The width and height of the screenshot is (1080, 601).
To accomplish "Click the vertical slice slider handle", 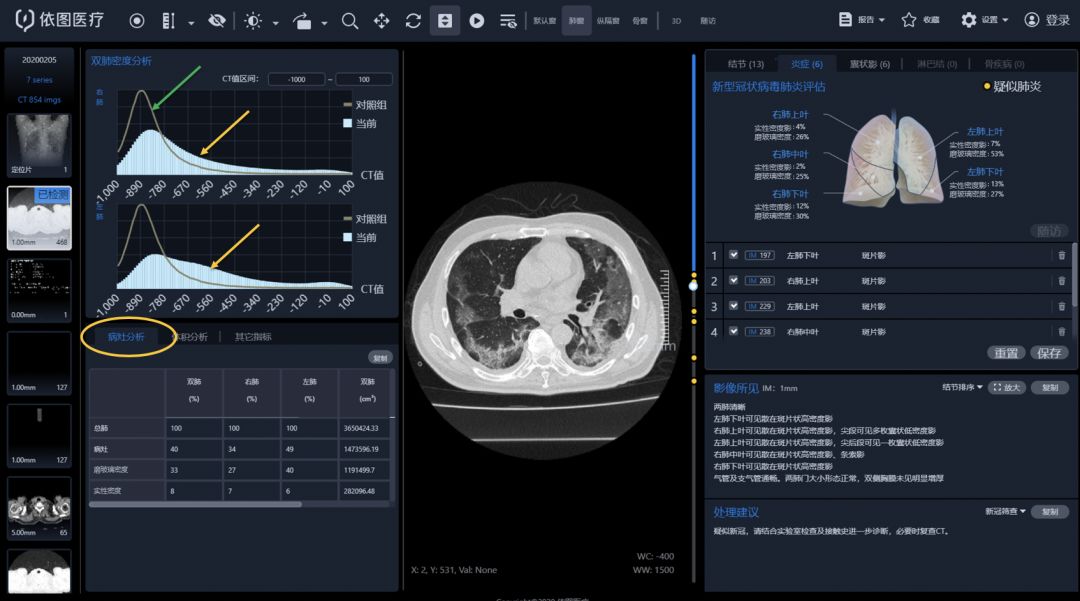I will coord(694,285).
